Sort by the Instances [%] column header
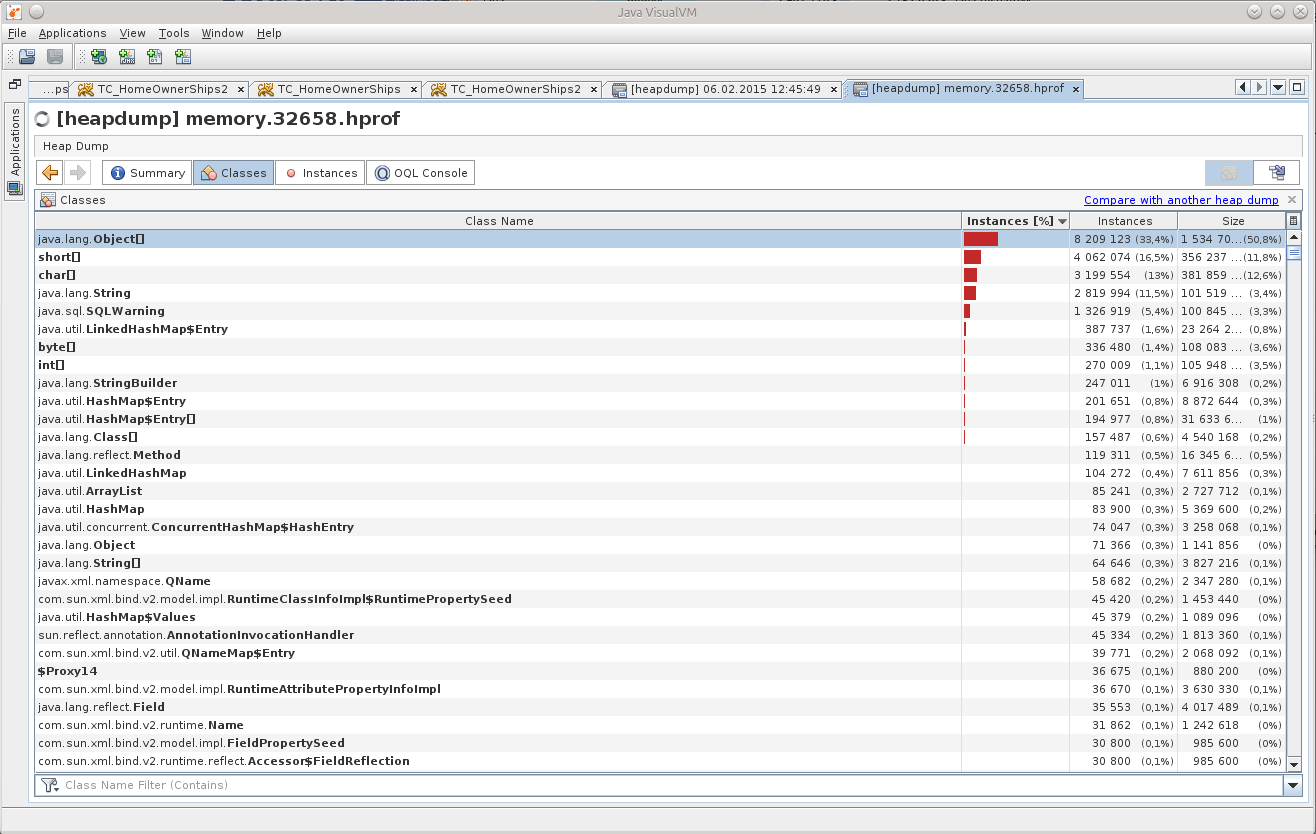The image size is (1316, 834). 1016,221
